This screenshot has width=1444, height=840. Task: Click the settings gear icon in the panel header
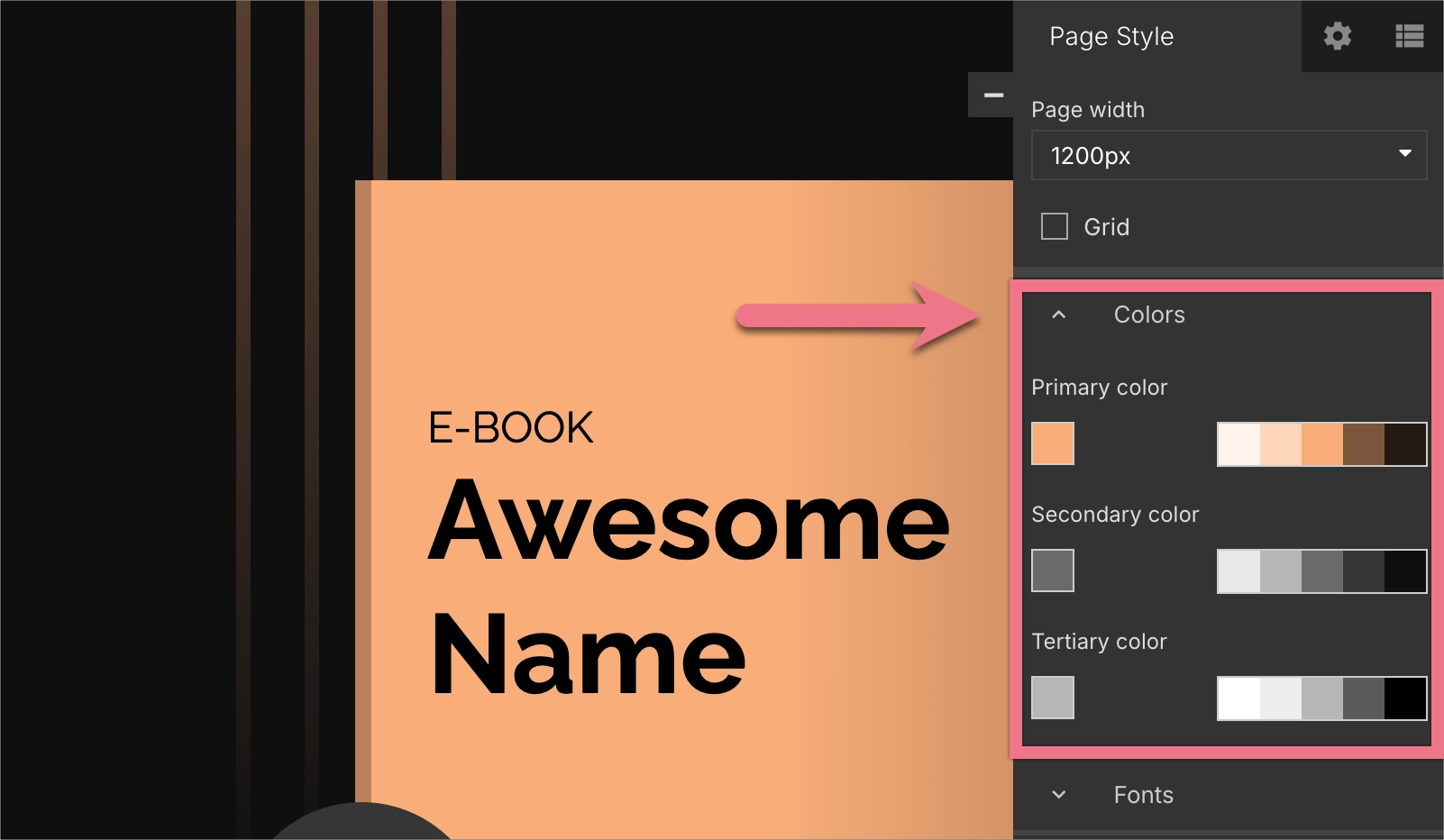(x=1338, y=36)
